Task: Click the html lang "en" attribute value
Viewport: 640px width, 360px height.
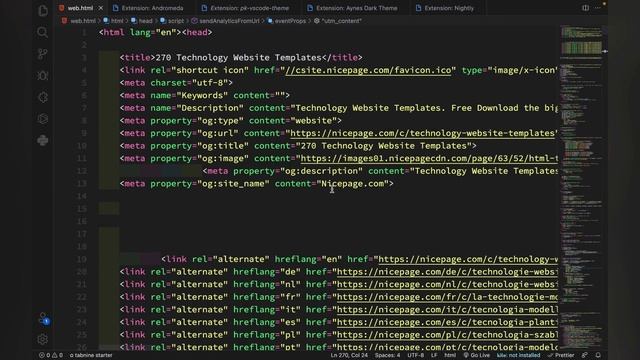Action: [166, 32]
